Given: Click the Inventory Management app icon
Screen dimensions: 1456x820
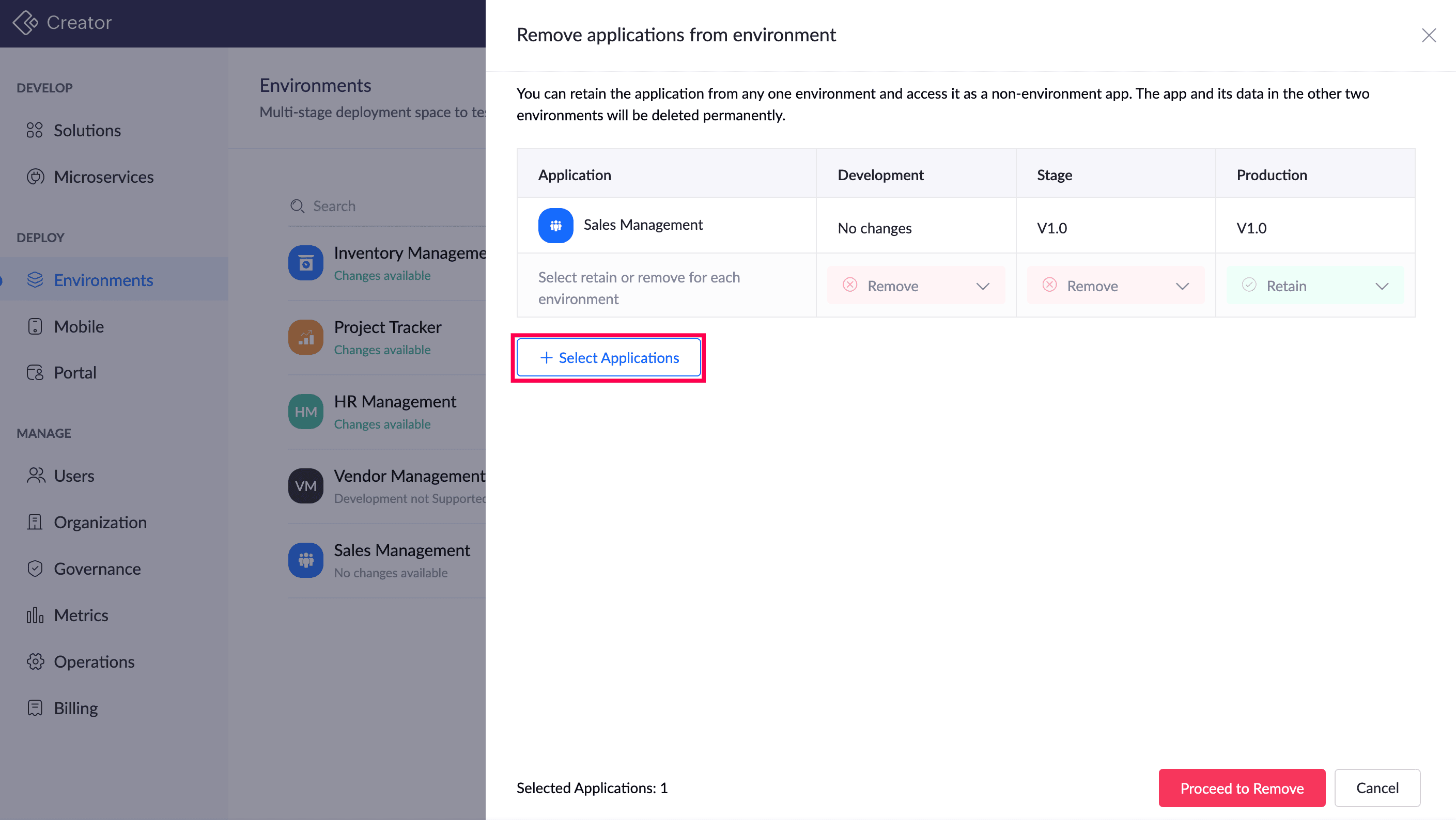Looking at the screenshot, I should click(x=305, y=263).
